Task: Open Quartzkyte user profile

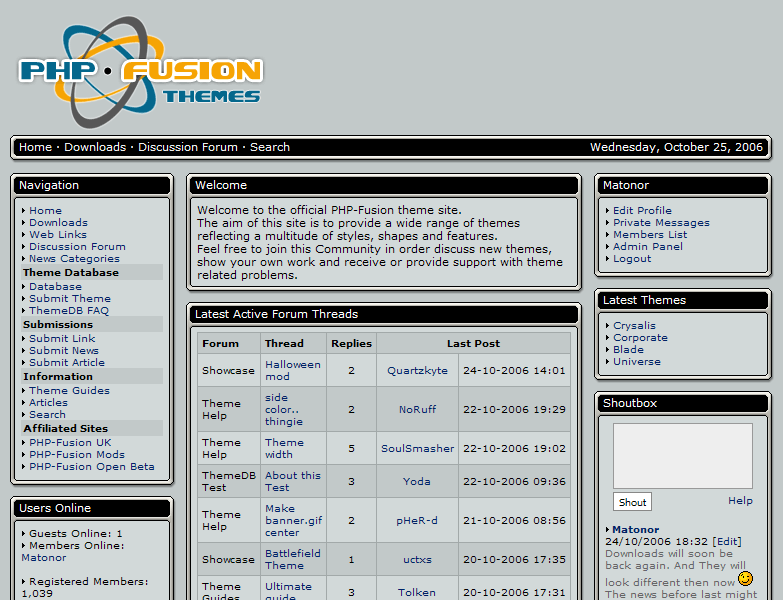Action: [x=417, y=370]
